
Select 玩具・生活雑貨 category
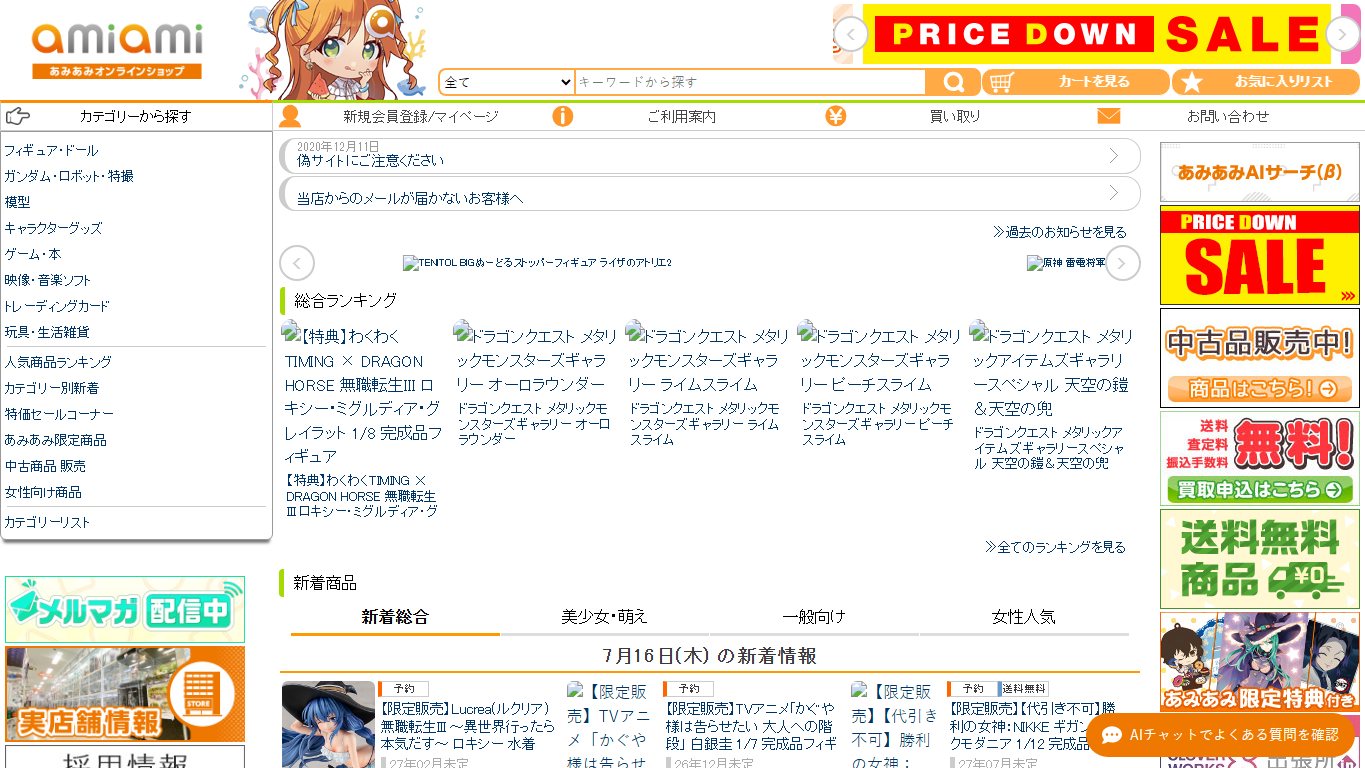coord(47,332)
